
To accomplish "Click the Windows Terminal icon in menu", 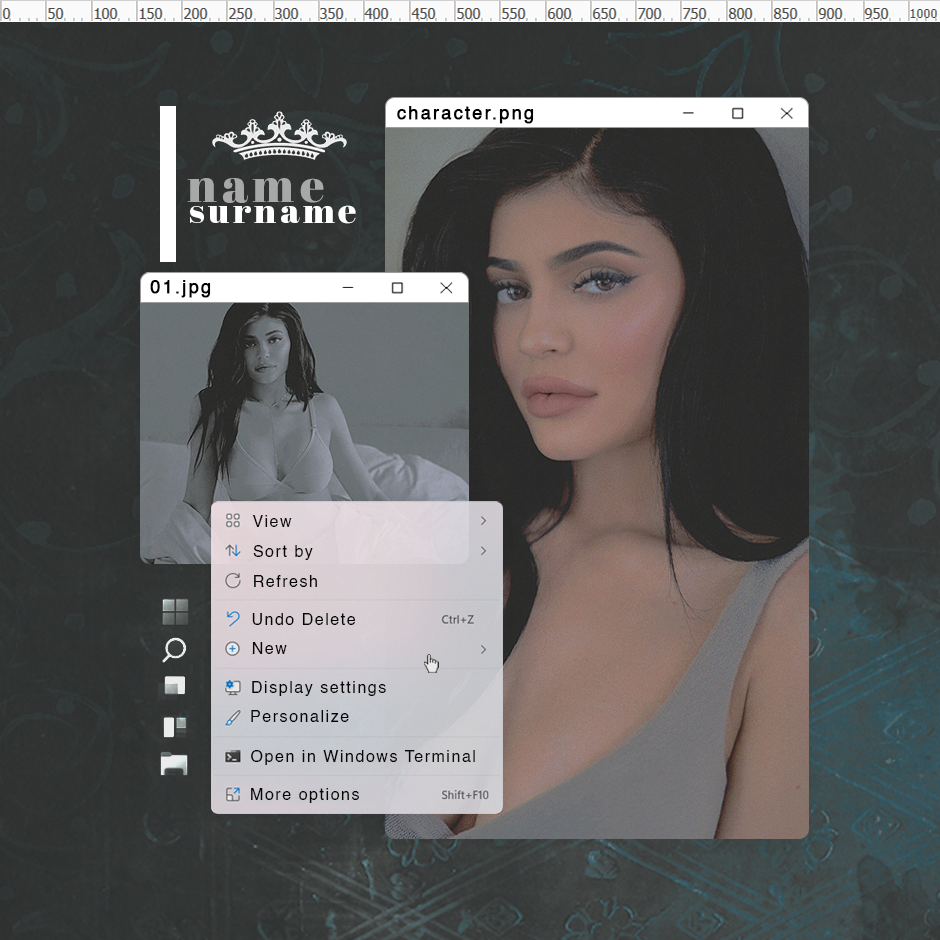I will (x=233, y=757).
